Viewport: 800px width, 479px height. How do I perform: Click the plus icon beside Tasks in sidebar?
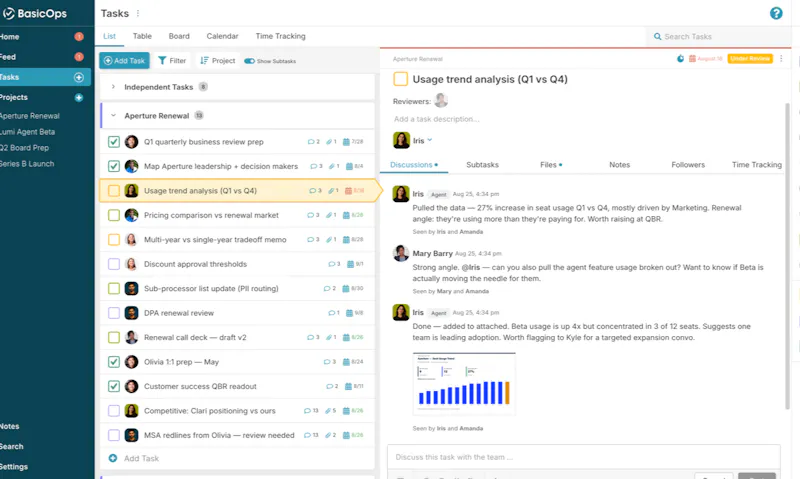79,77
